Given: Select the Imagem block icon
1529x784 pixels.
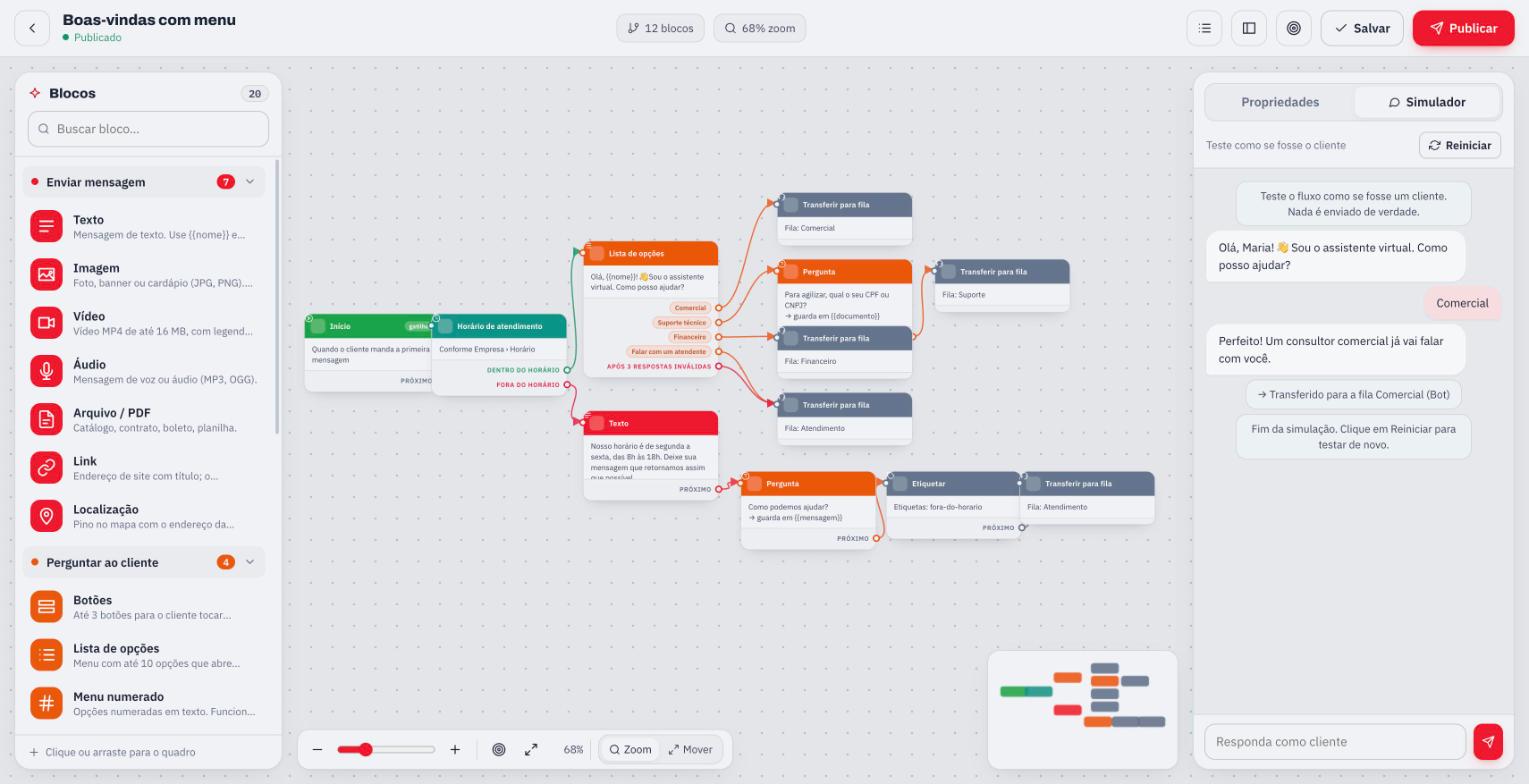Looking at the screenshot, I should 46,274.
